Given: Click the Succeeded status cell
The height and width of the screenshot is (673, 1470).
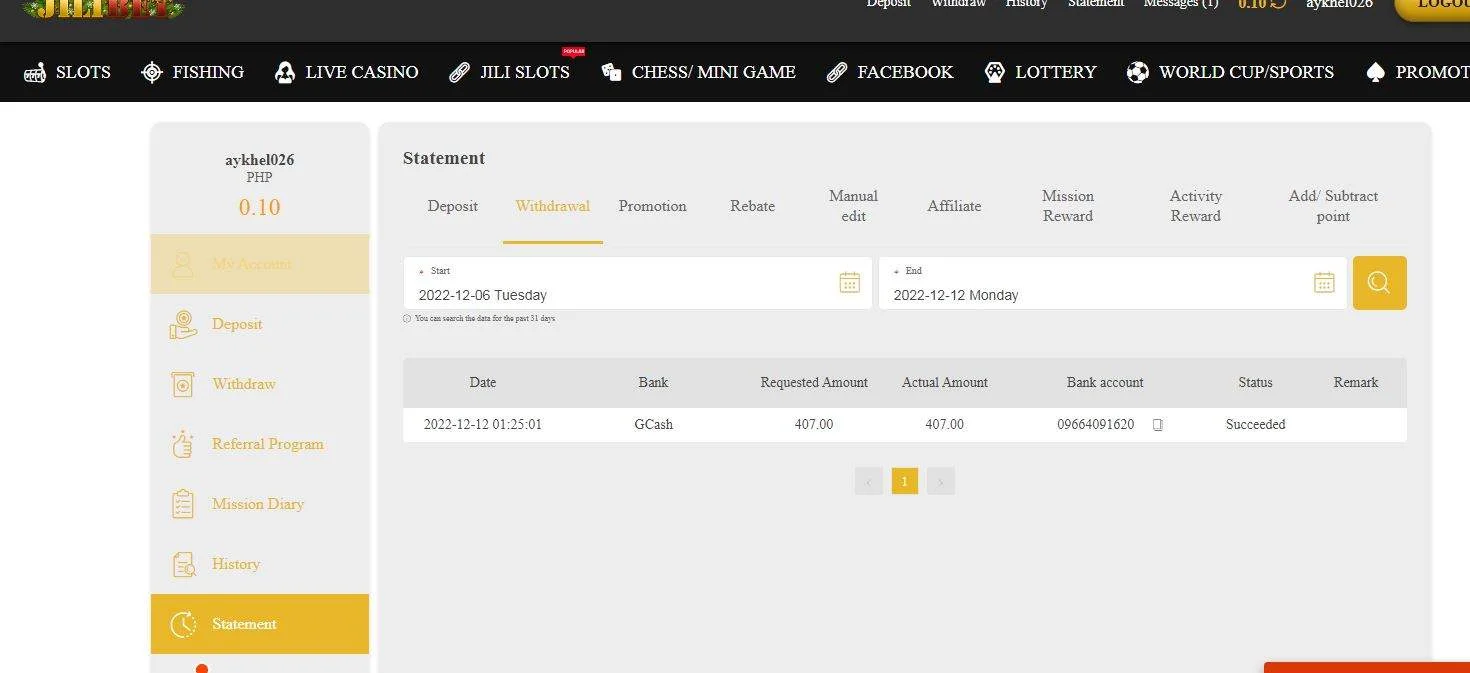Looking at the screenshot, I should tap(1256, 425).
